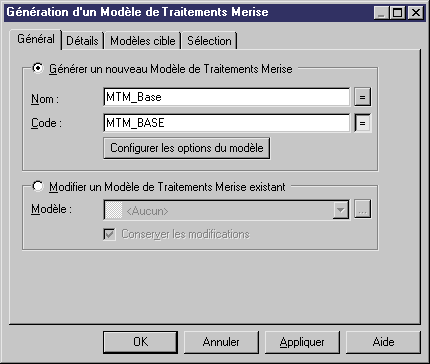
Task: Go to the Sélection tab
Action: click(209, 41)
